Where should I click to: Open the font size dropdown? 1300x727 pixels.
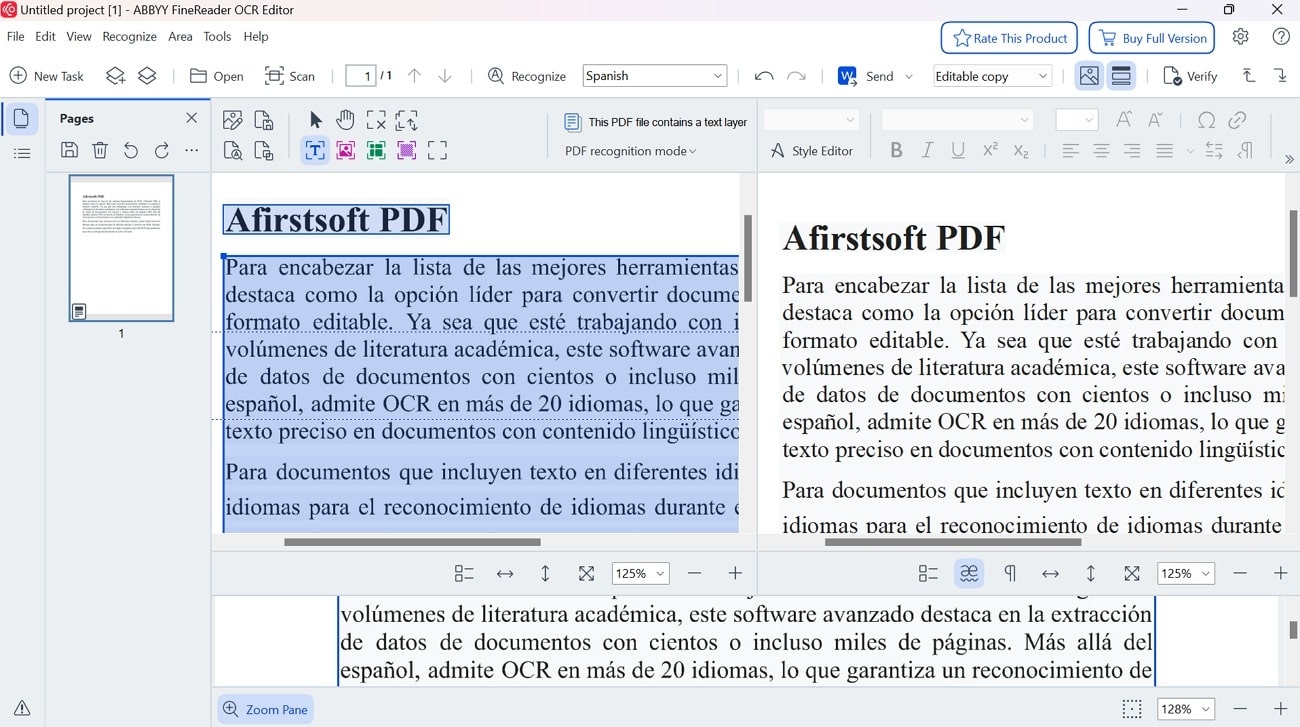(x=1077, y=120)
